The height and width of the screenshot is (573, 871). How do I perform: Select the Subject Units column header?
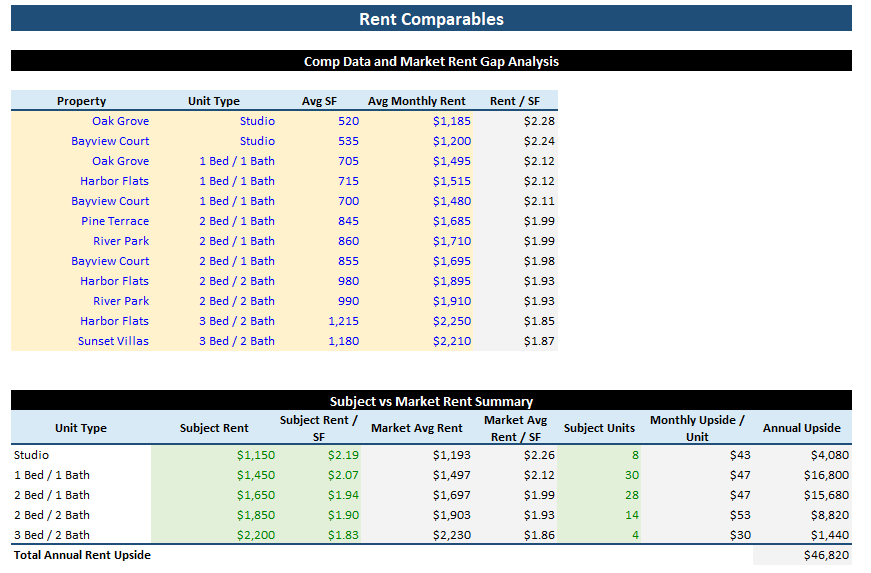pyautogui.click(x=599, y=428)
